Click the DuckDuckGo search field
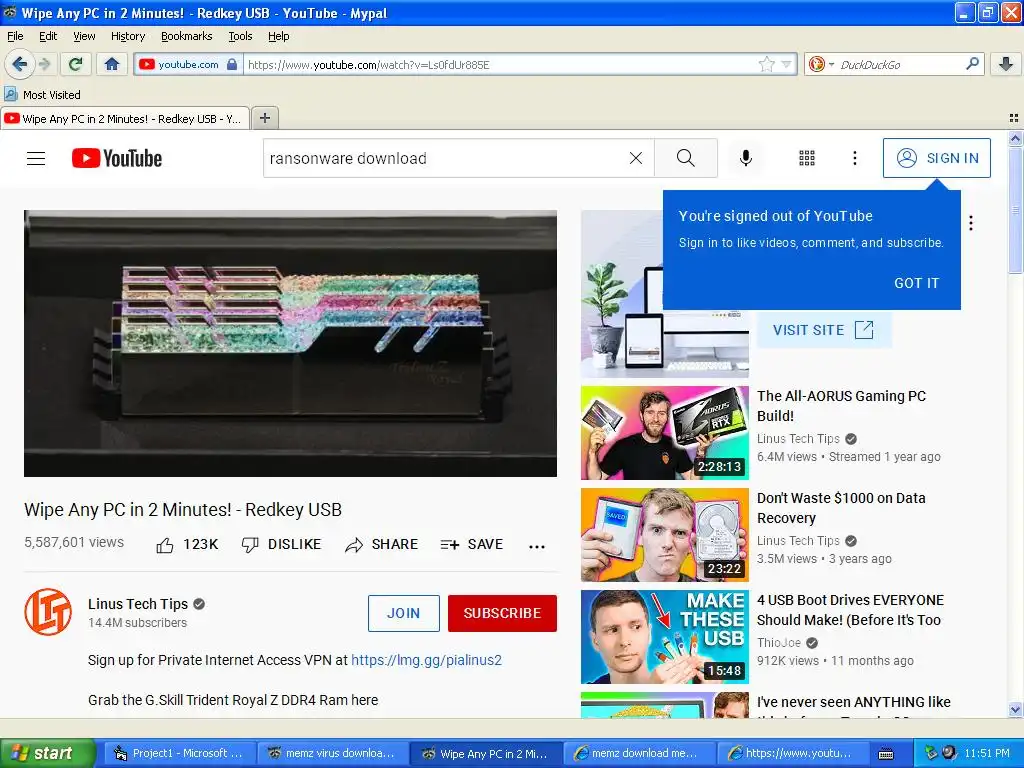 point(900,65)
